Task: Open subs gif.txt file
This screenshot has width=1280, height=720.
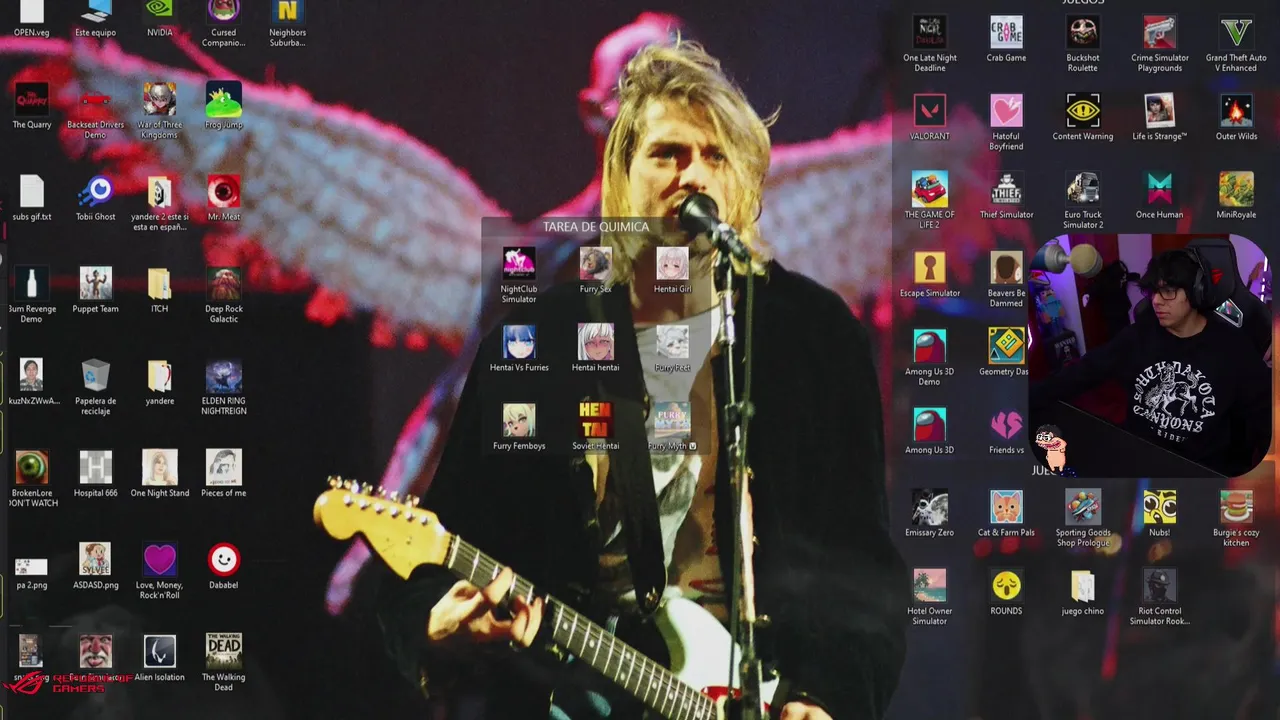Action: [x=31, y=193]
